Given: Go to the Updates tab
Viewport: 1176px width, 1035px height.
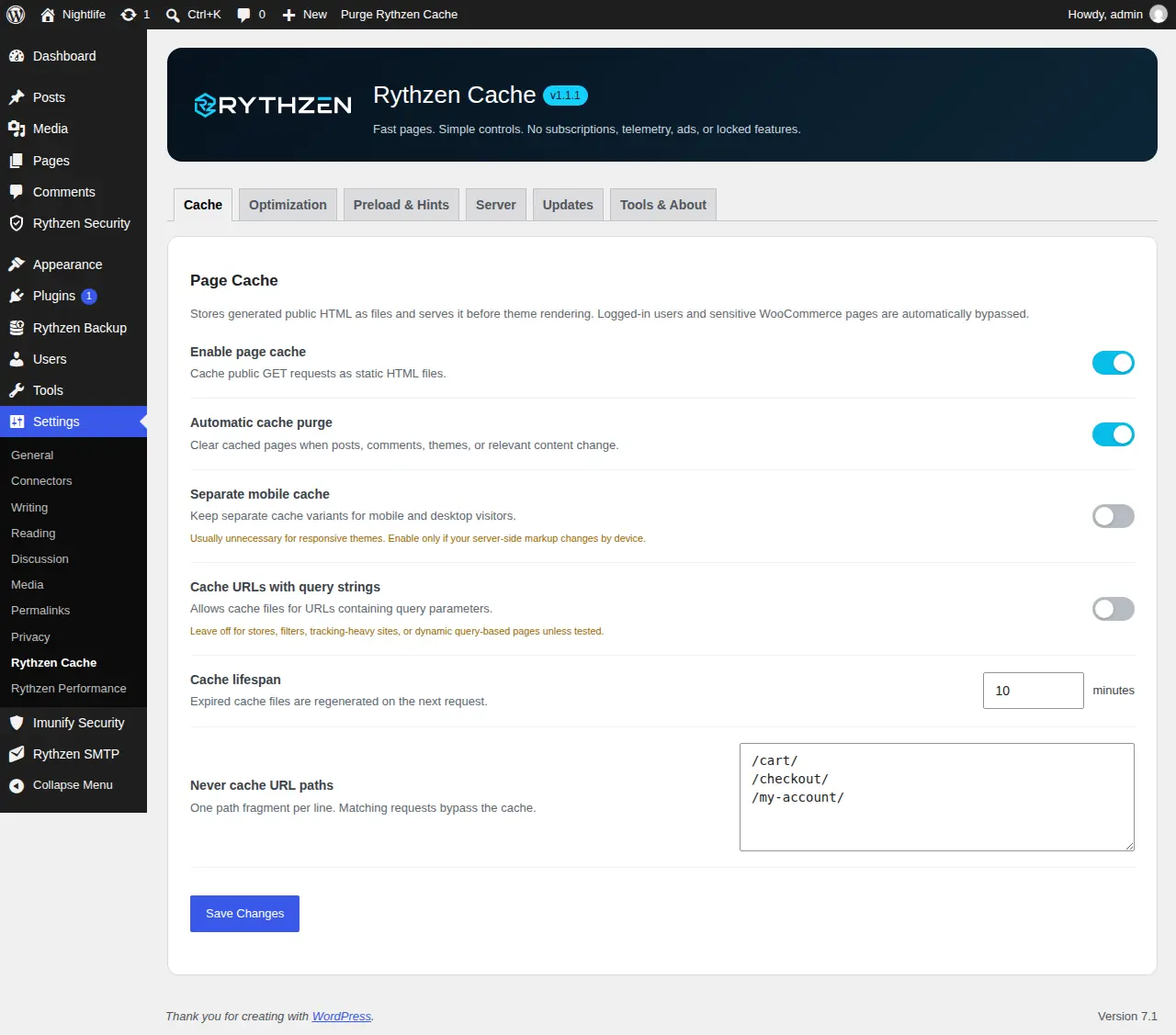Looking at the screenshot, I should [x=568, y=205].
